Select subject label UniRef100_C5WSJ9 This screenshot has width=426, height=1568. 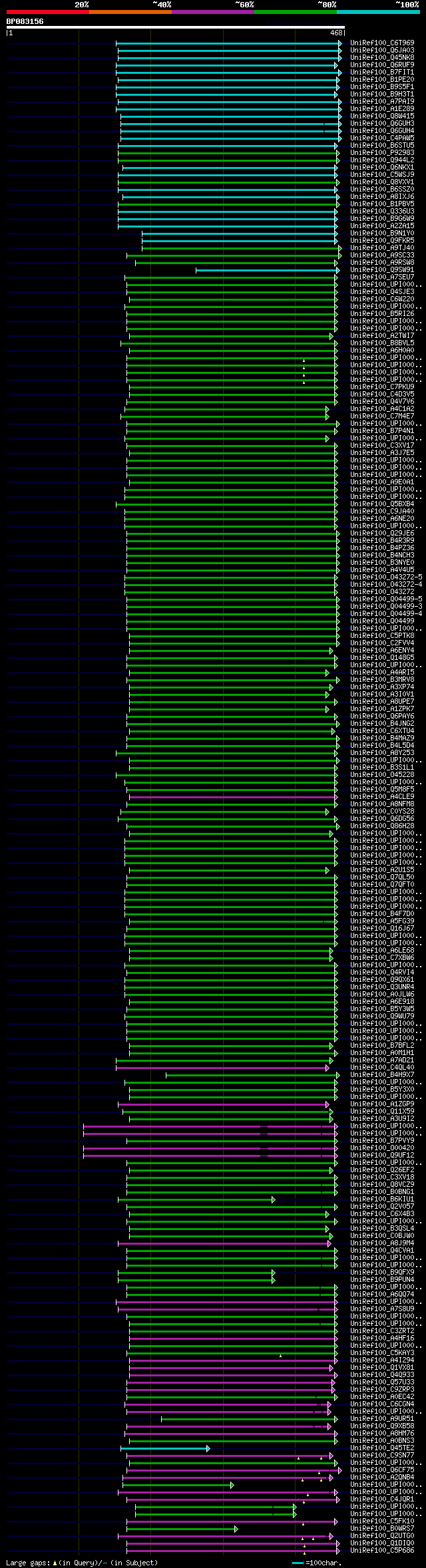click(382, 174)
